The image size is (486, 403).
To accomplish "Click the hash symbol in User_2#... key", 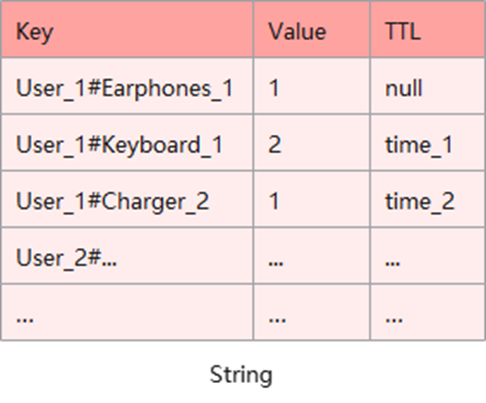I will point(95,257).
